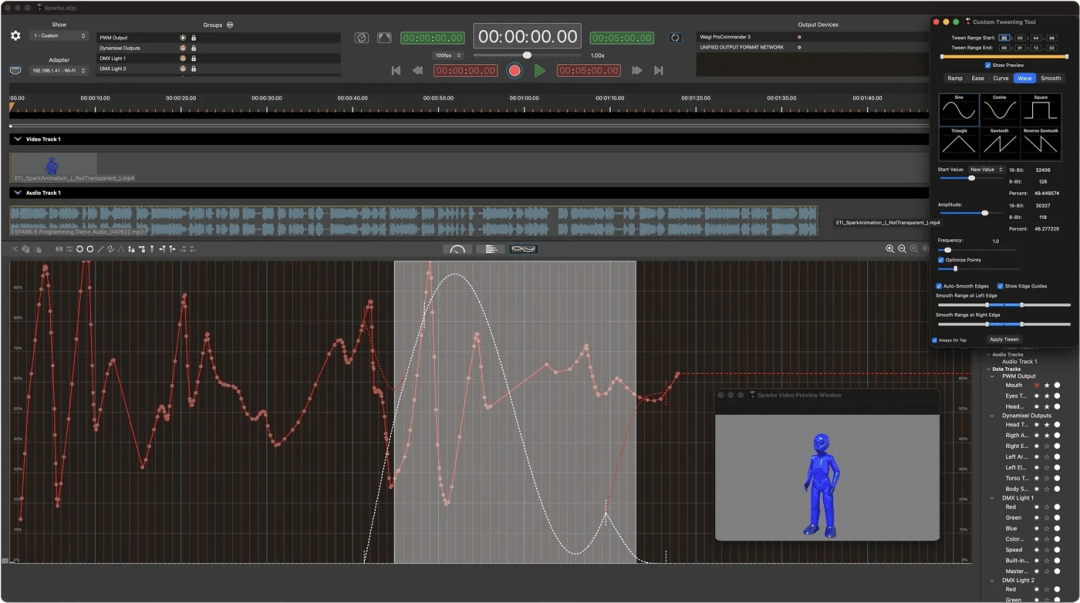This screenshot has width=1080, height=603.
Task: Skip to the end of the show
Action: [x=658, y=70]
